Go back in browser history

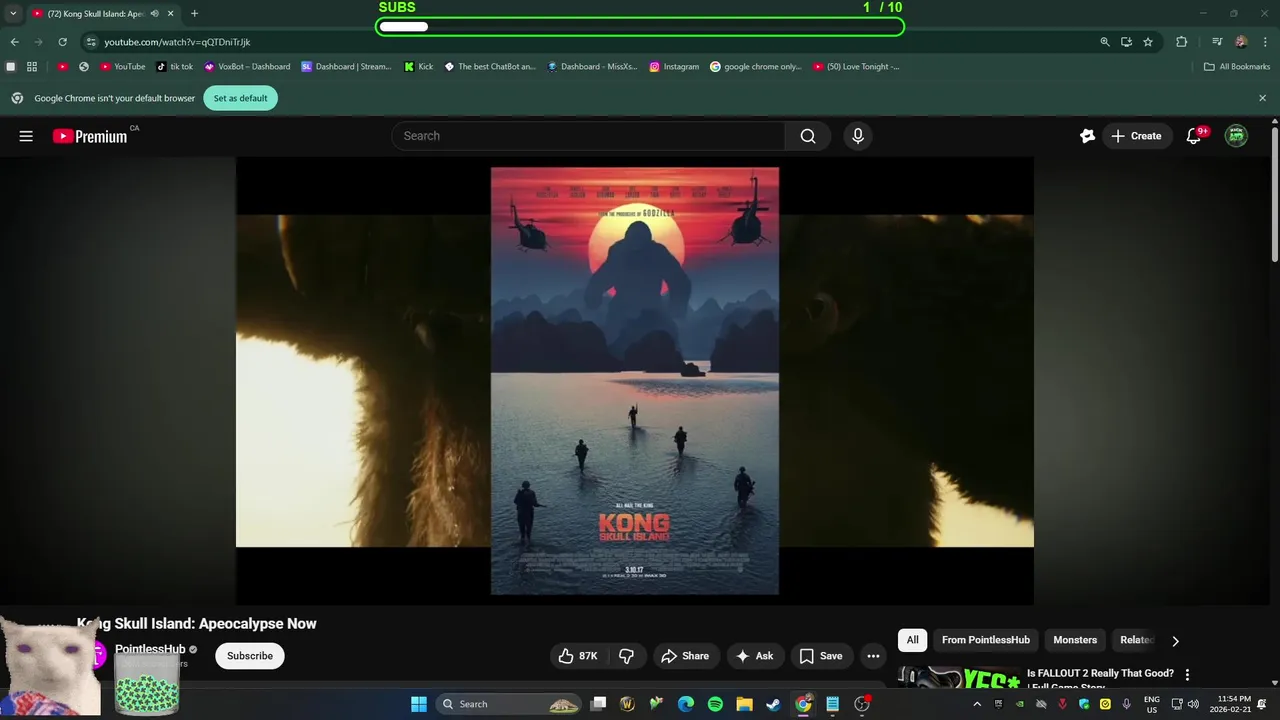(x=14, y=42)
